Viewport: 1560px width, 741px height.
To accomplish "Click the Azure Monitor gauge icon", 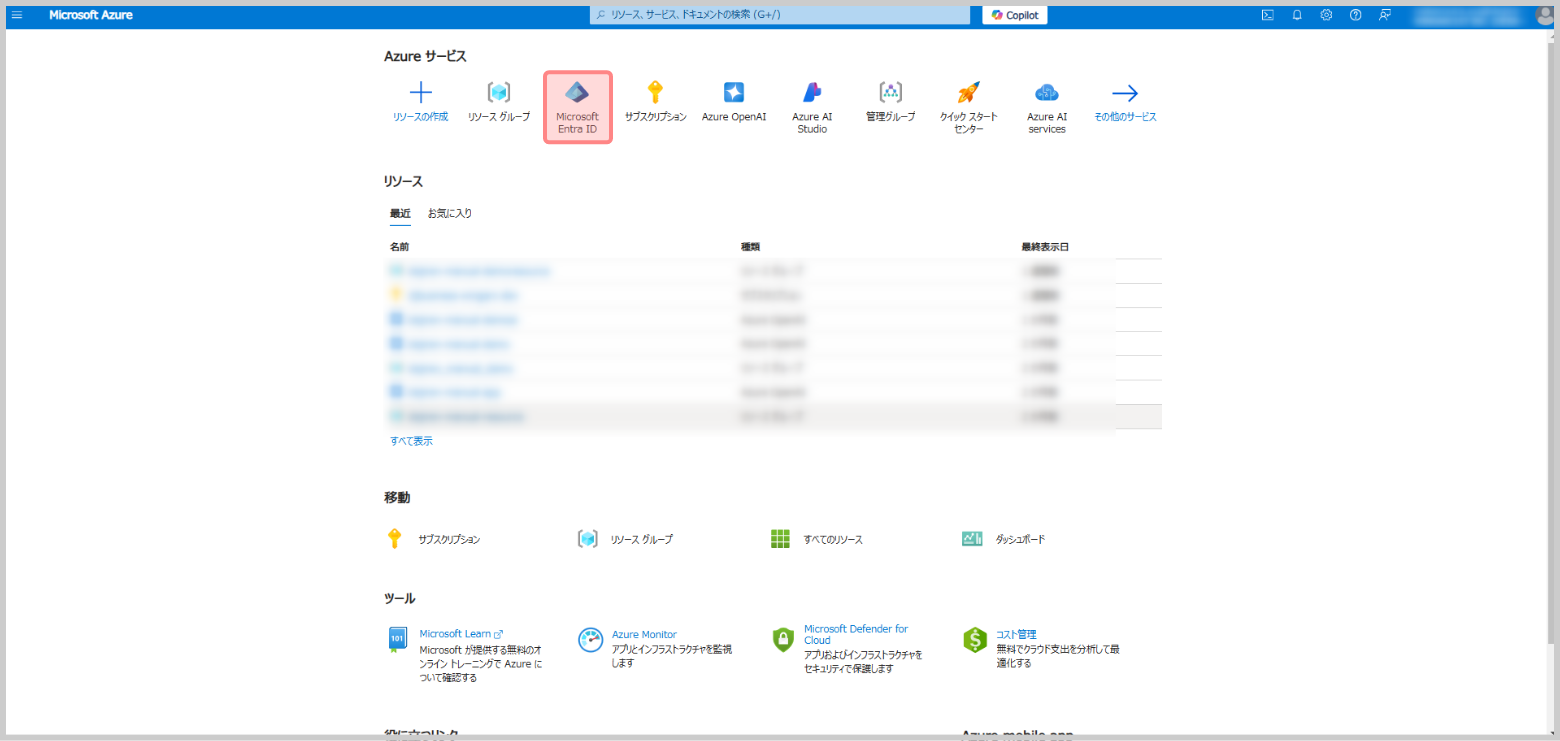I will pyautogui.click(x=591, y=640).
